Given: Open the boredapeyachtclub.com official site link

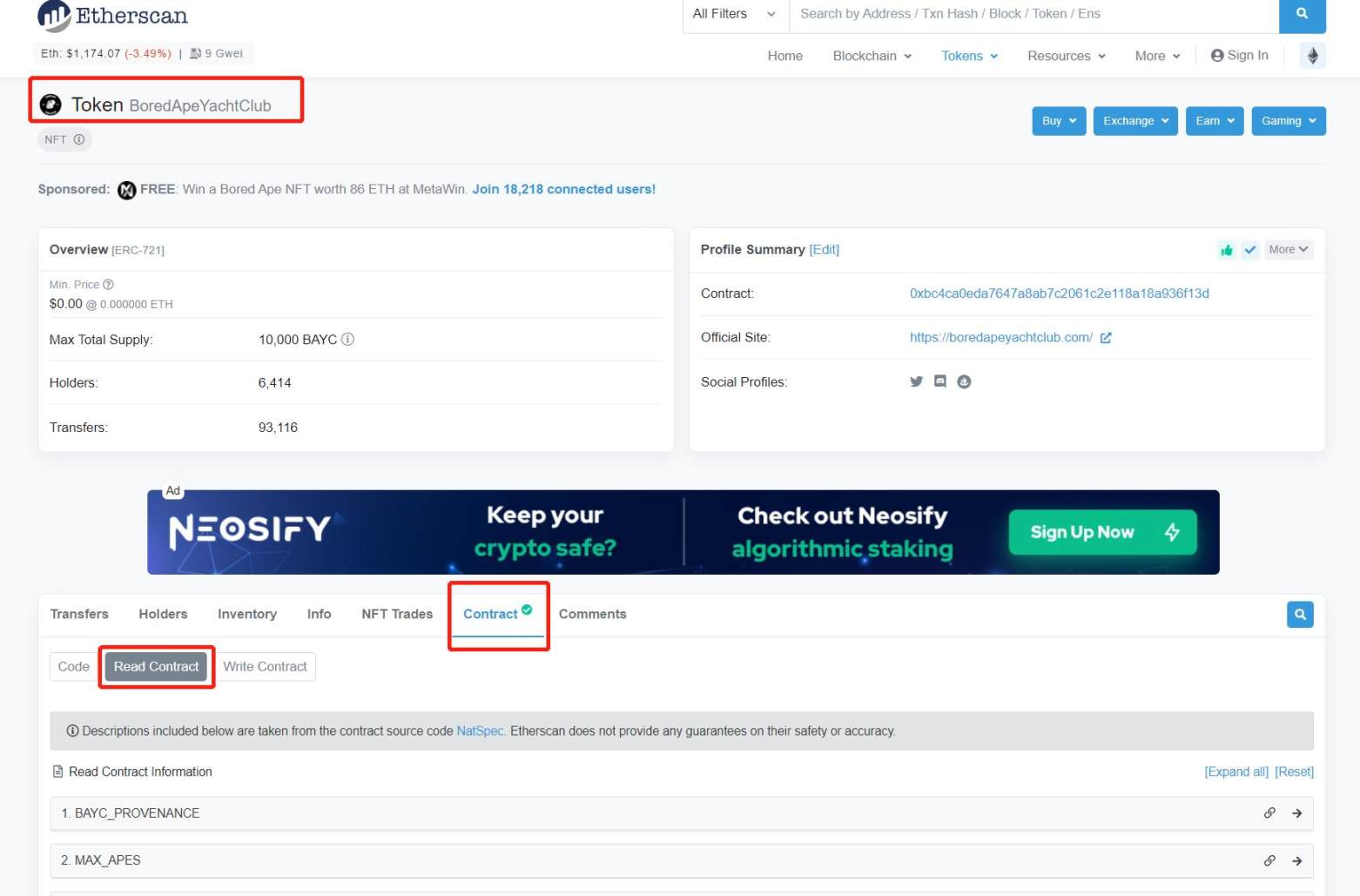Looking at the screenshot, I should [1000, 338].
